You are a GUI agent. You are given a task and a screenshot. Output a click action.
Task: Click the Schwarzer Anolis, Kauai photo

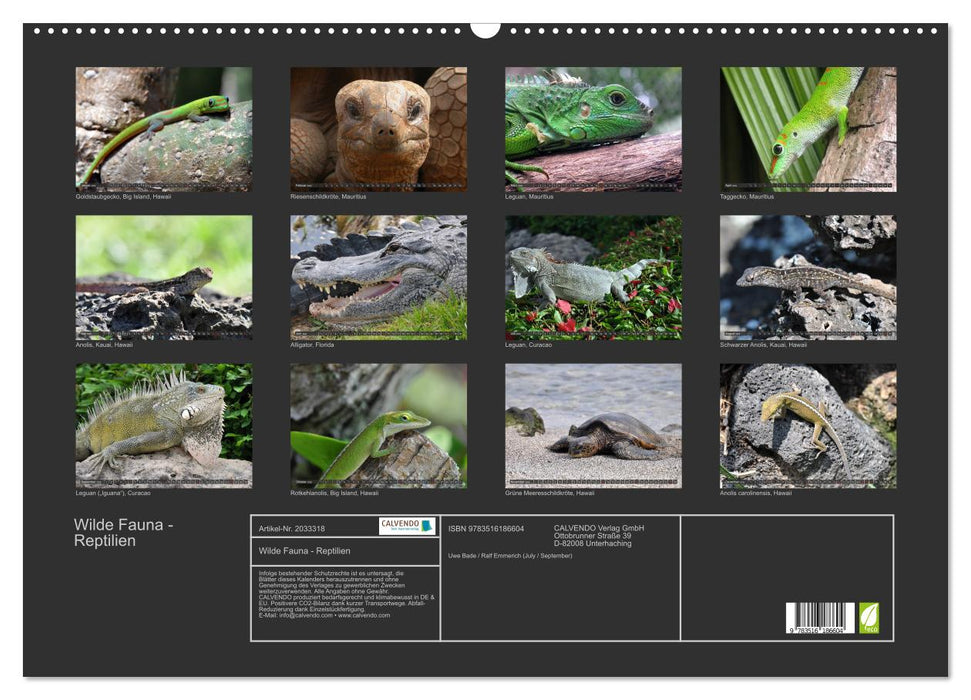pos(808,277)
